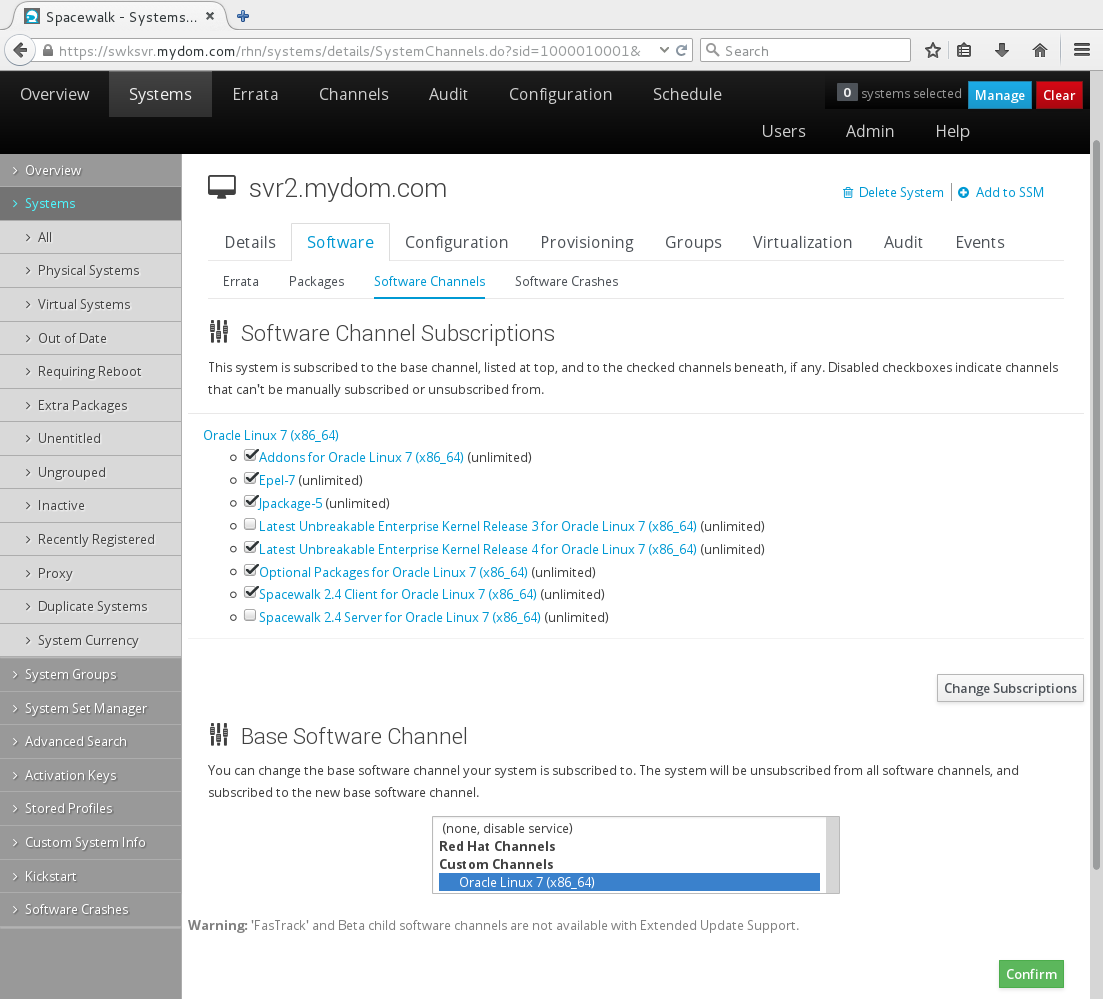This screenshot has width=1103, height=999.
Task: Click the Delete System link
Action: click(901, 192)
